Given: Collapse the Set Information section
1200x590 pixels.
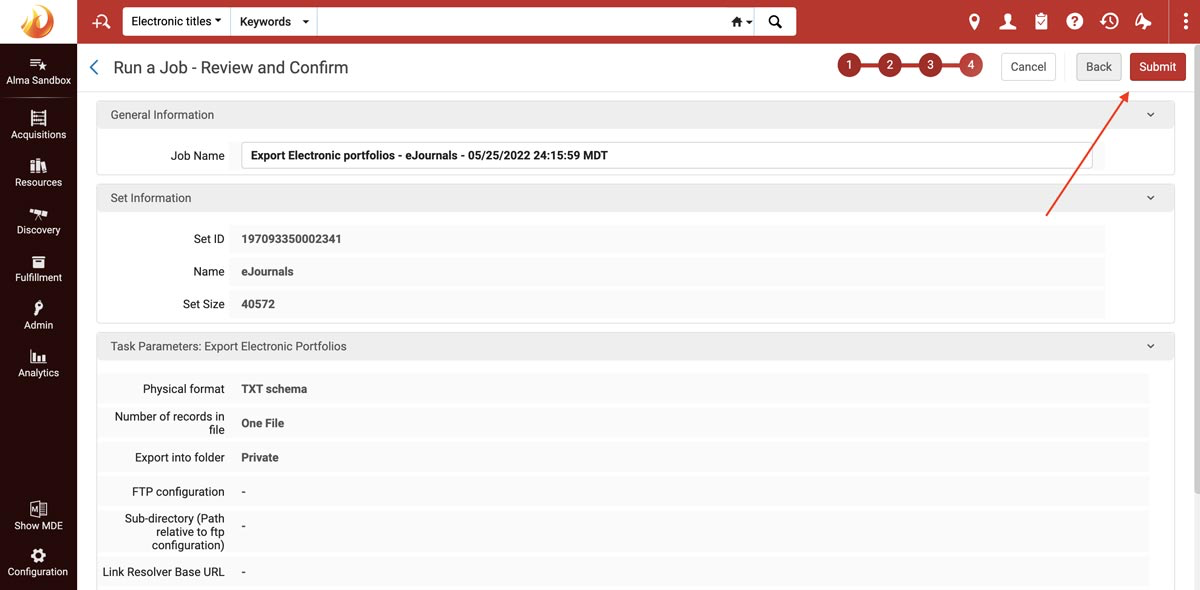Looking at the screenshot, I should tap(1151, 198).
